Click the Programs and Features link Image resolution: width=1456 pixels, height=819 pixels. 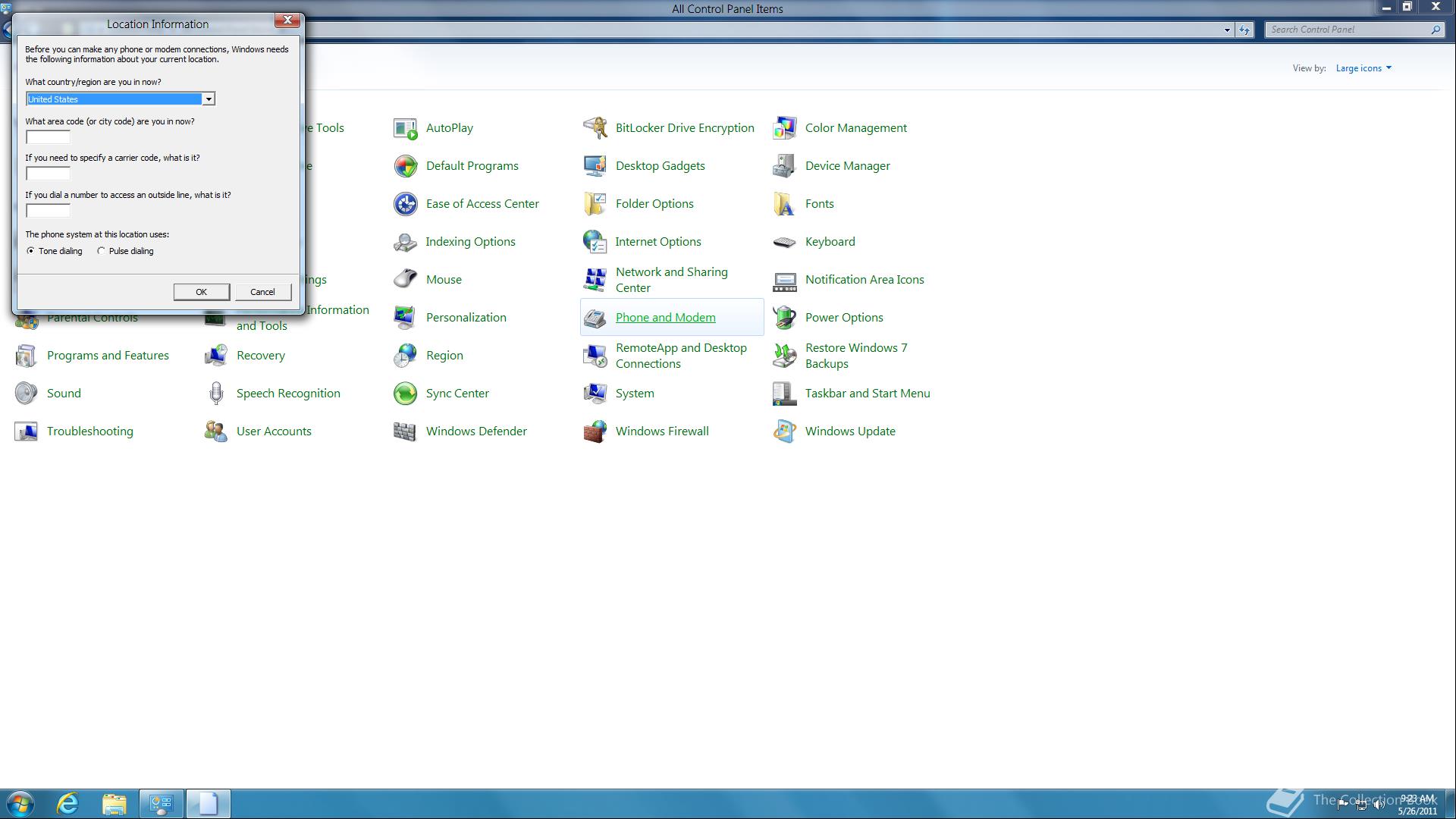click(108, 356)
